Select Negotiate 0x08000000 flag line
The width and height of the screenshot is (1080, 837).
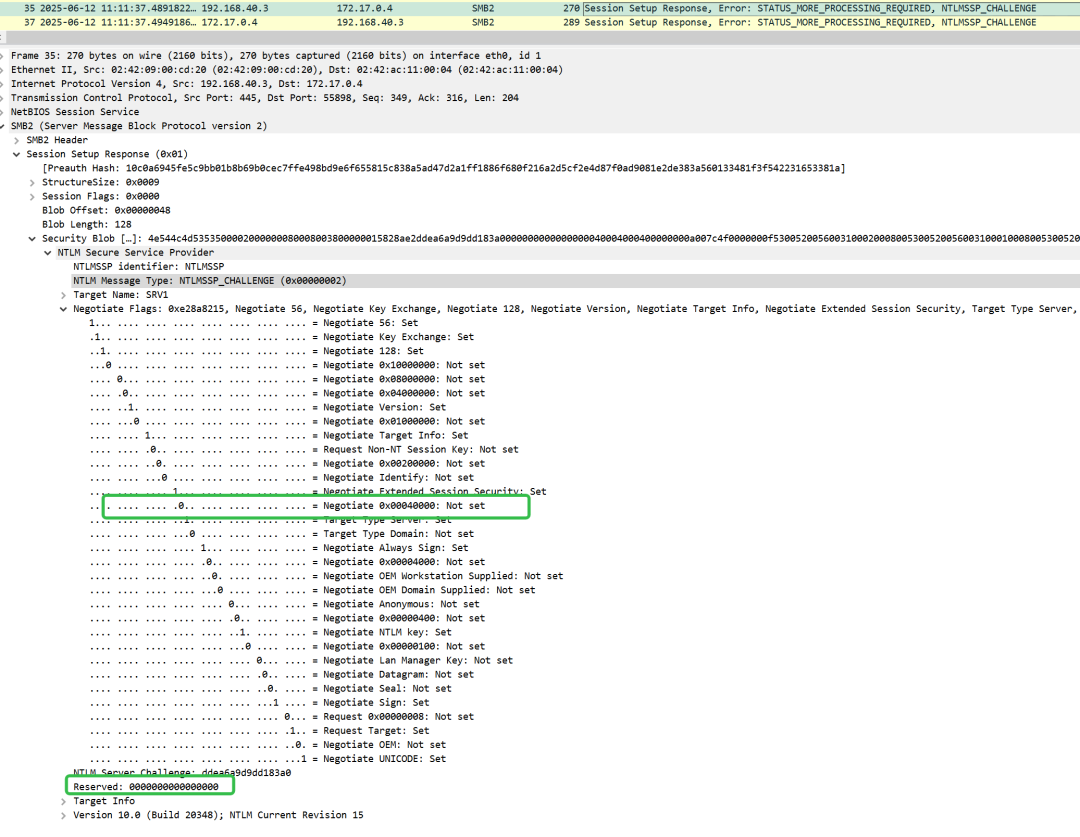[287, 379]
